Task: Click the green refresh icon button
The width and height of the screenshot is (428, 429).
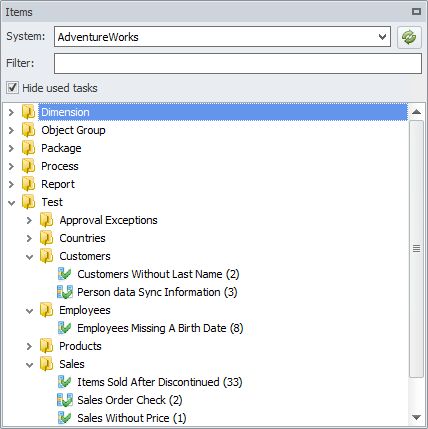Action: [x=409, y=37]
